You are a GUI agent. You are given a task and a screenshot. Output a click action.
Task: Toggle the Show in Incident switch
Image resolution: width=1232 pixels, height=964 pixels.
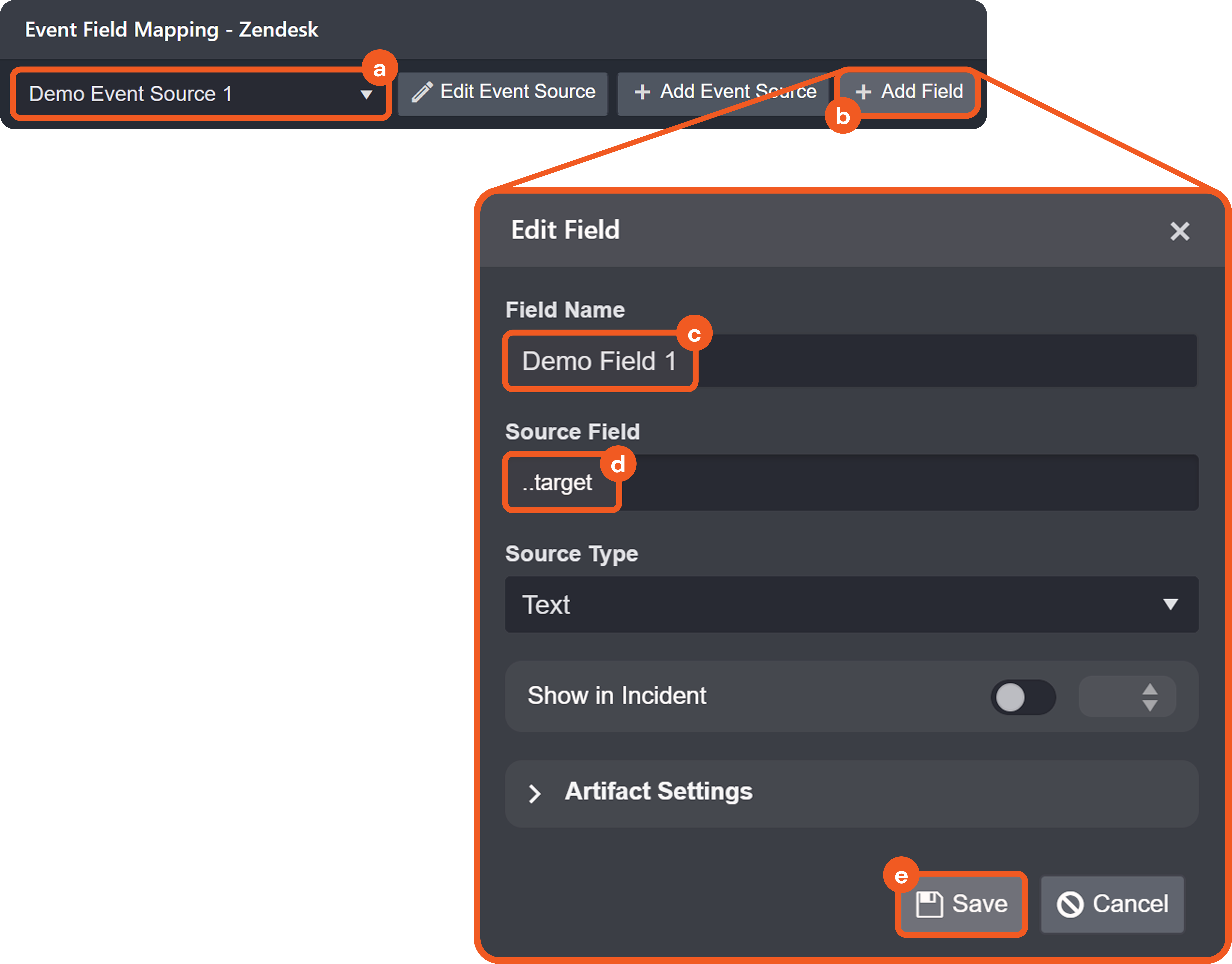[x=1023, y=697]
